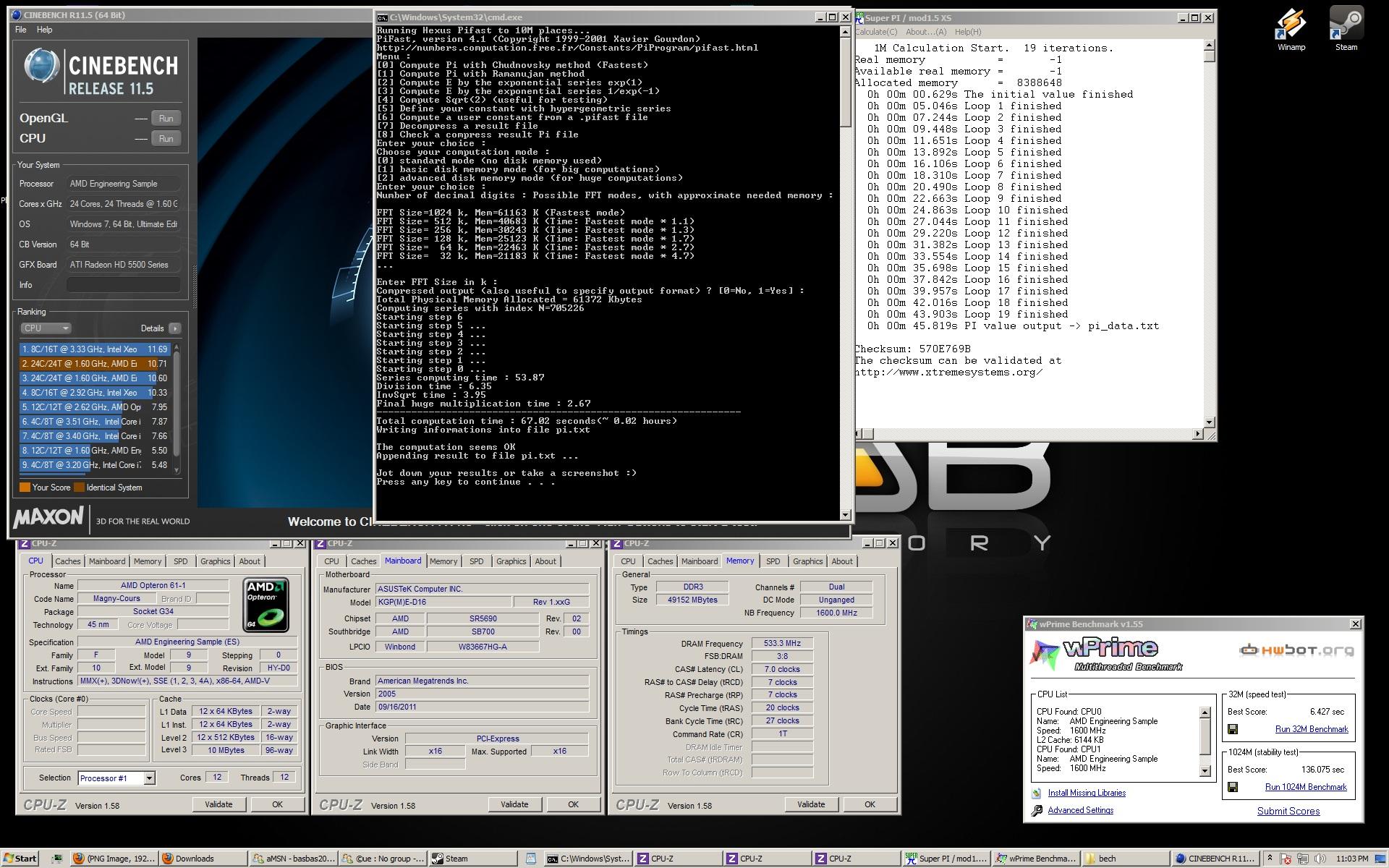Show hidden system tray icons
Viewport: 1389px width, 868px height.
coord(1270,859)
